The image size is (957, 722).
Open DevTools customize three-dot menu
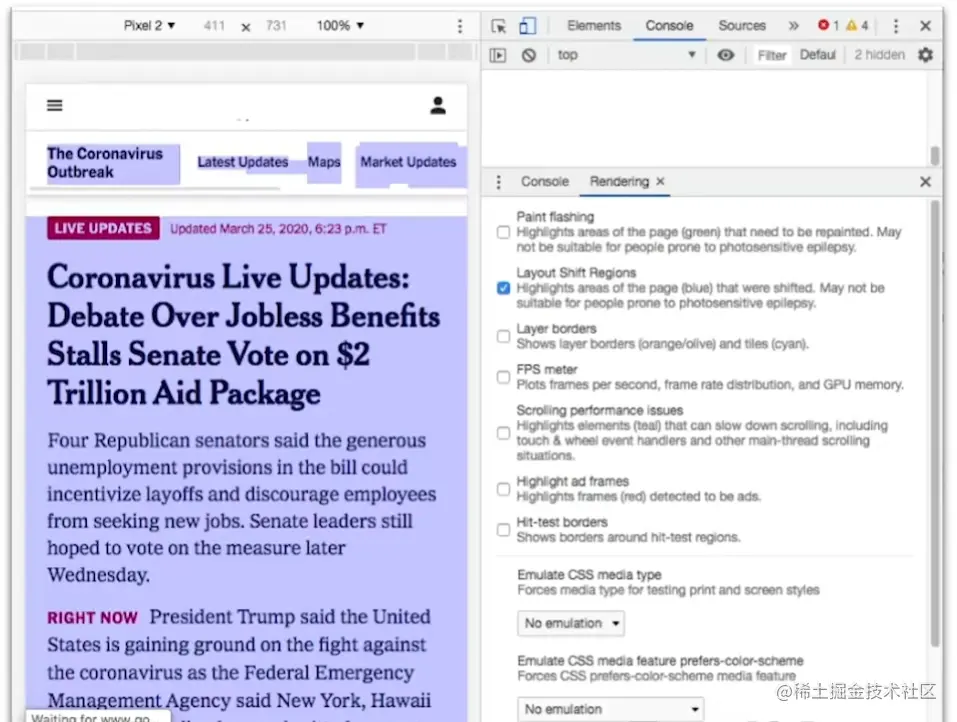pyautogui.click(x=895, y=26)
